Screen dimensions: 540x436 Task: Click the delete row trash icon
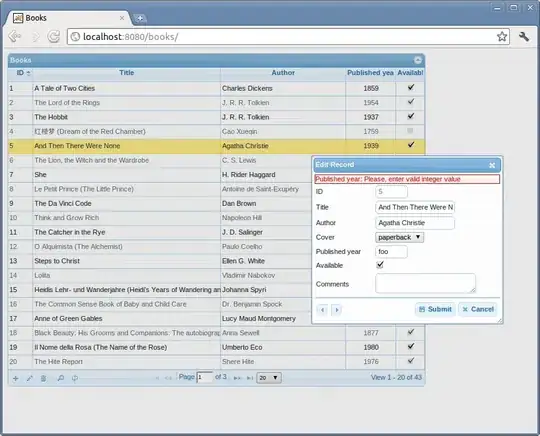[43, 378]
